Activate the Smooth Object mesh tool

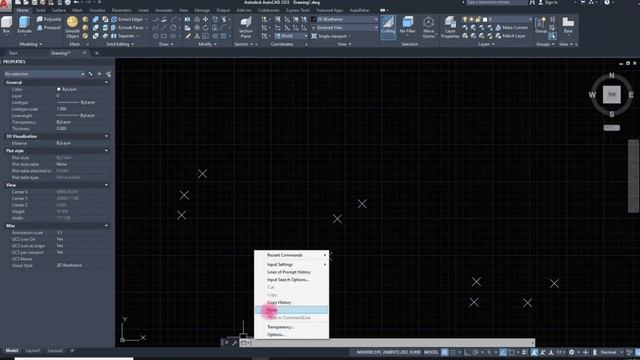click(x=72, y=27)
